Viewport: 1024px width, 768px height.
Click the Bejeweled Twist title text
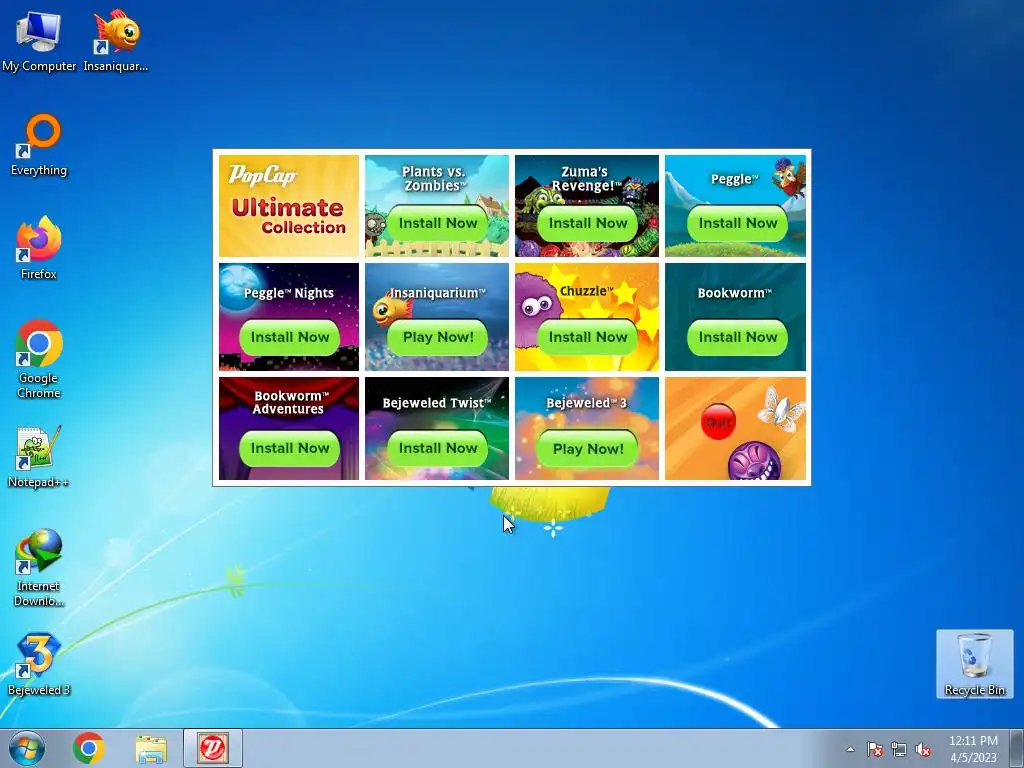pos(436,404)
